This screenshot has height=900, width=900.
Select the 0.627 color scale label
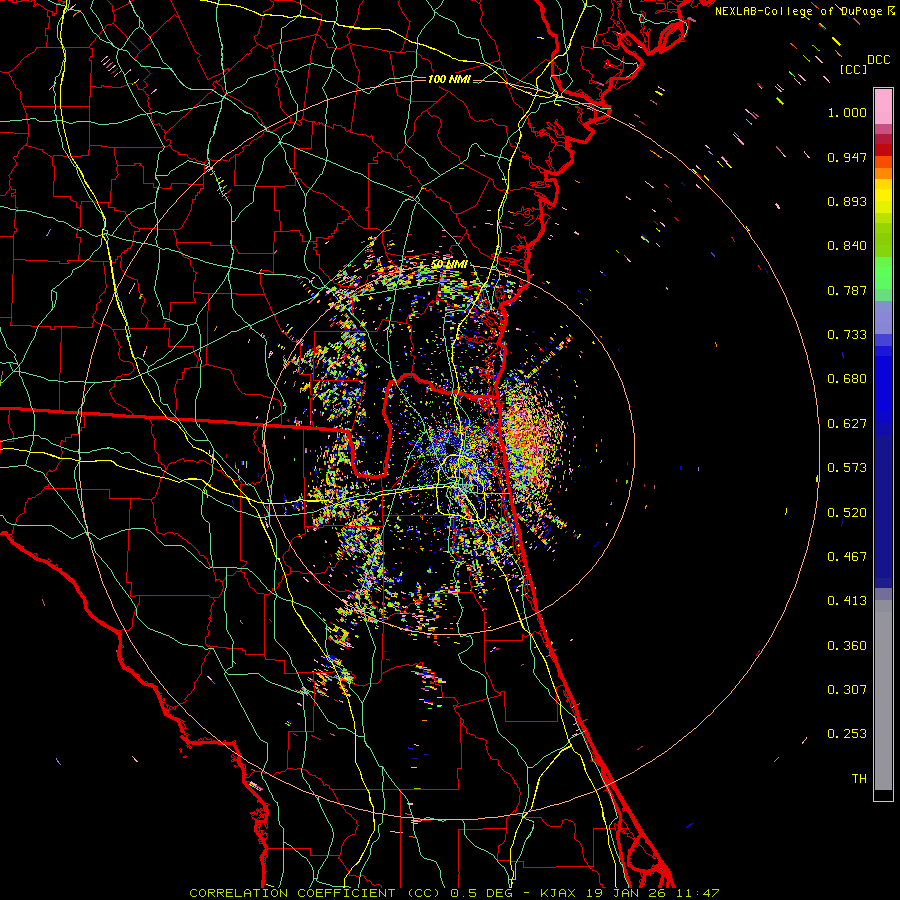coord(847,424)
